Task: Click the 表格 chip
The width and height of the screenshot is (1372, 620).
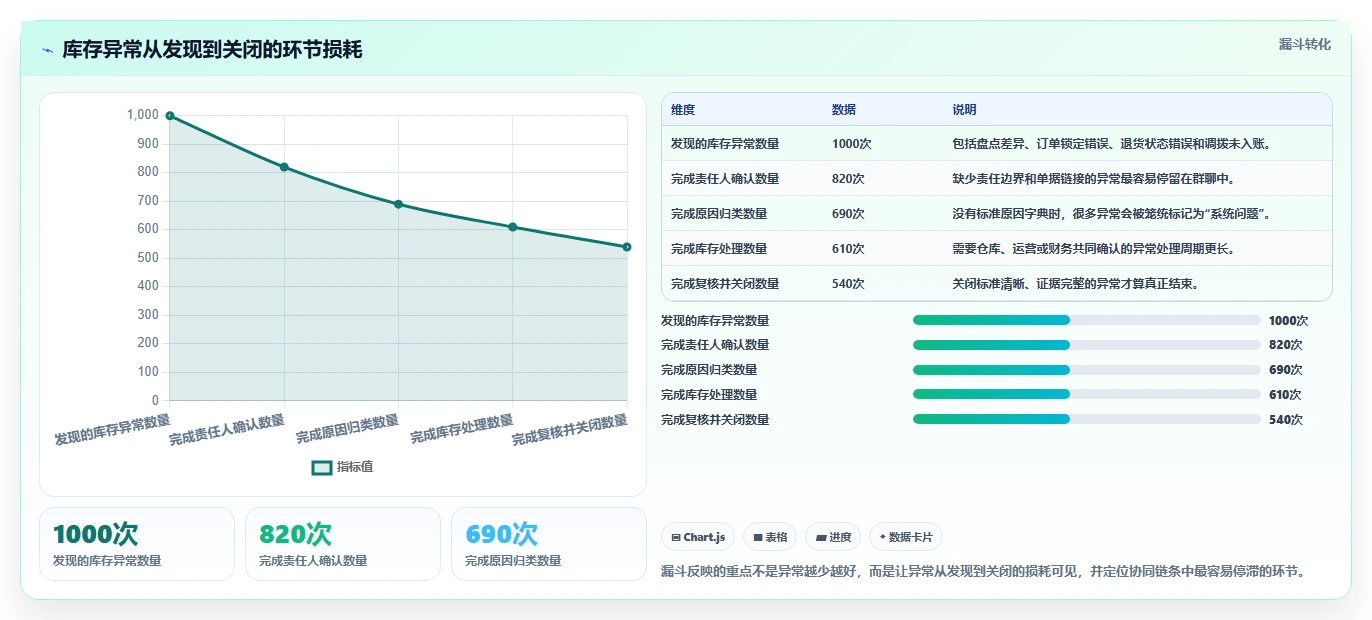Action: pos(770,537)
